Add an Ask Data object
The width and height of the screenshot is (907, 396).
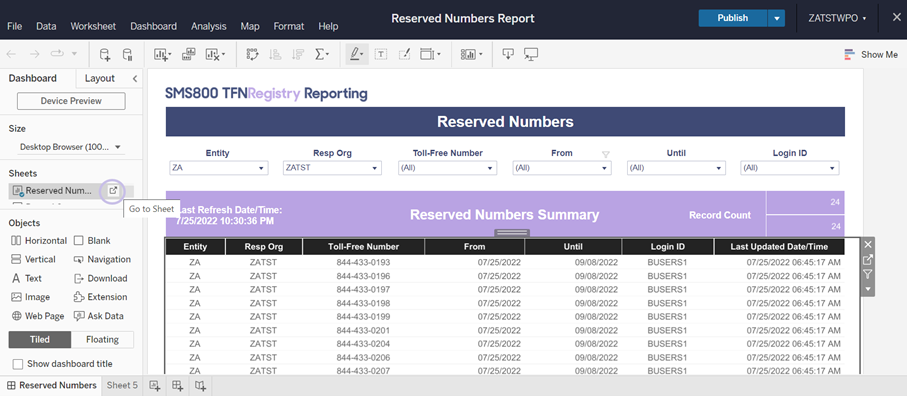tap(98, 316)
